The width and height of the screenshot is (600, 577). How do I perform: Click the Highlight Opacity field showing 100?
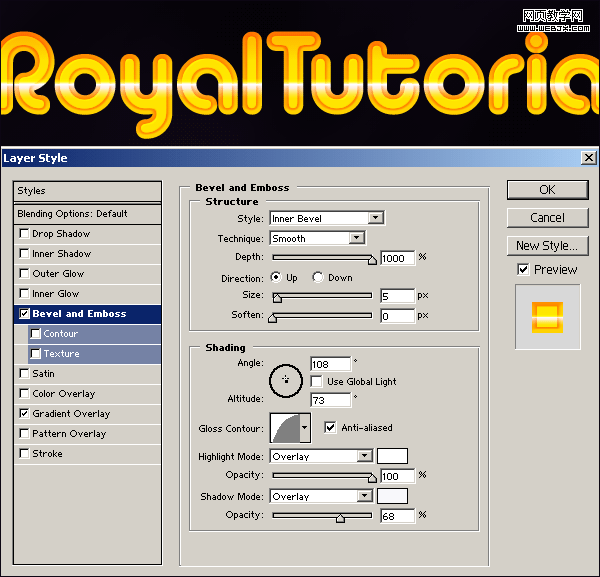[397, 476]
